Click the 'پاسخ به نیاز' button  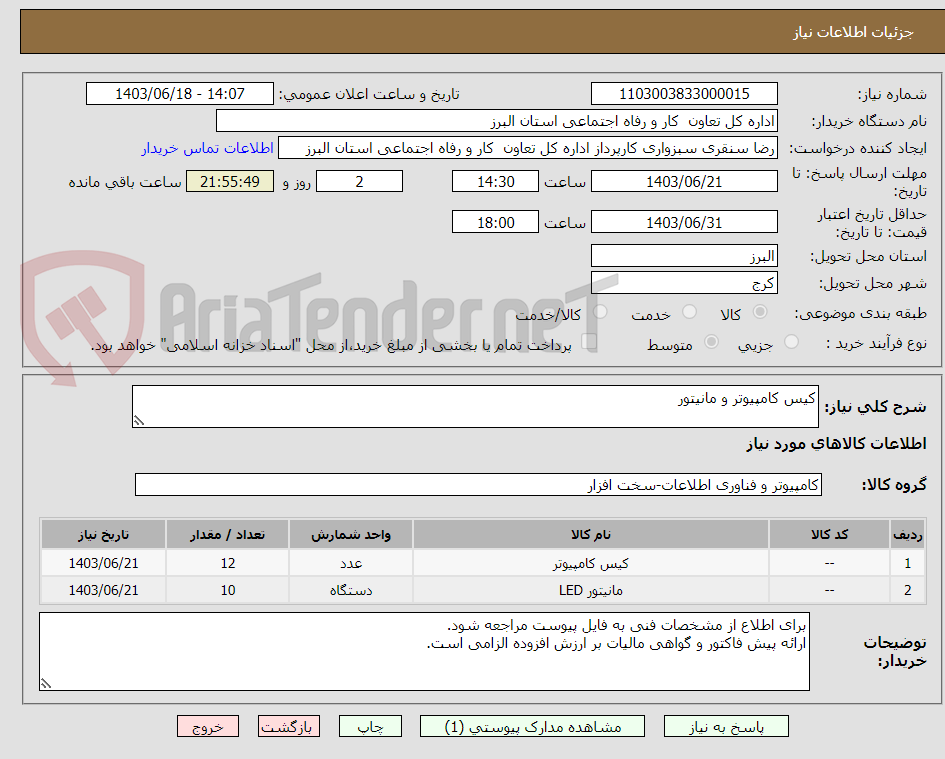pyautogui.click(x=726, y=726)
